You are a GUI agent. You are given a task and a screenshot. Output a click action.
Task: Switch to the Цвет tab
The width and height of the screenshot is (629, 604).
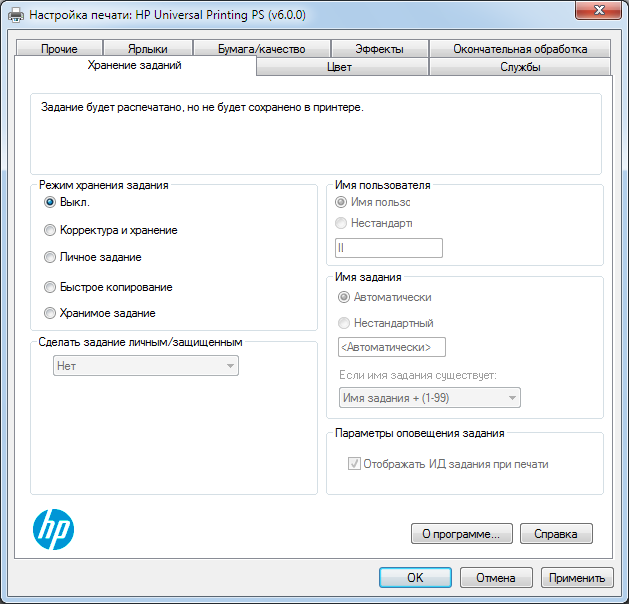(x=342, y=67)
